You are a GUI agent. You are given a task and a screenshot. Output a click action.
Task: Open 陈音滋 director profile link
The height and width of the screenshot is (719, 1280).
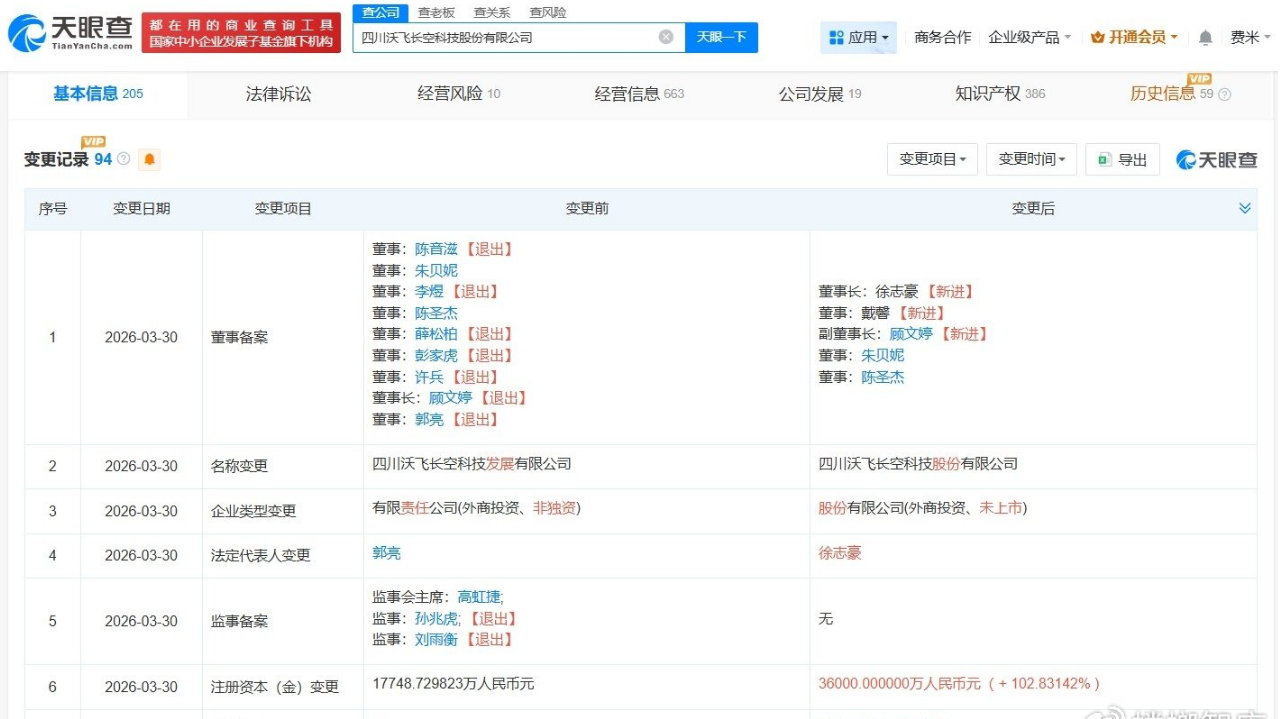pos(435,249)
